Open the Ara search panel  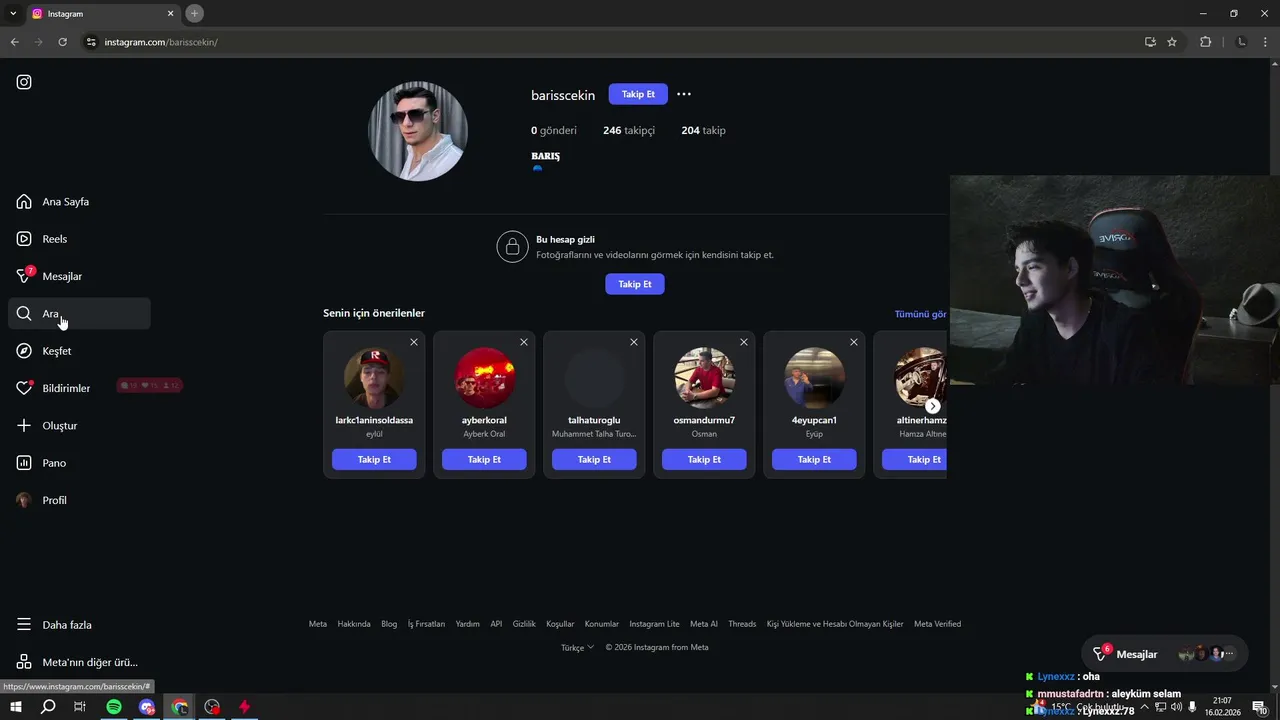(x=79, y=314)
